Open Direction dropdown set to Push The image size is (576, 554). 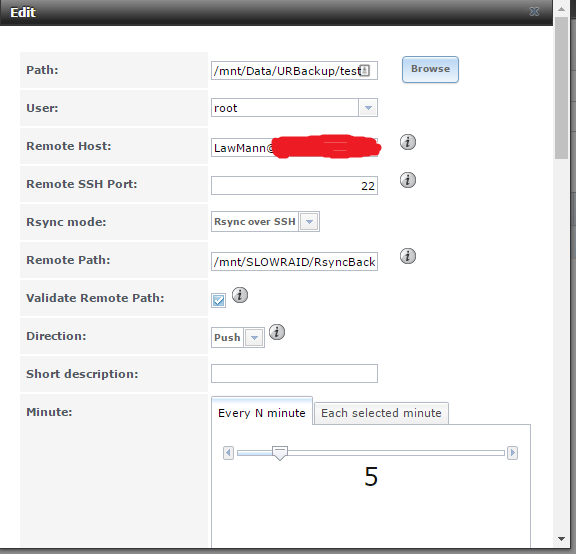coord(254,338)
